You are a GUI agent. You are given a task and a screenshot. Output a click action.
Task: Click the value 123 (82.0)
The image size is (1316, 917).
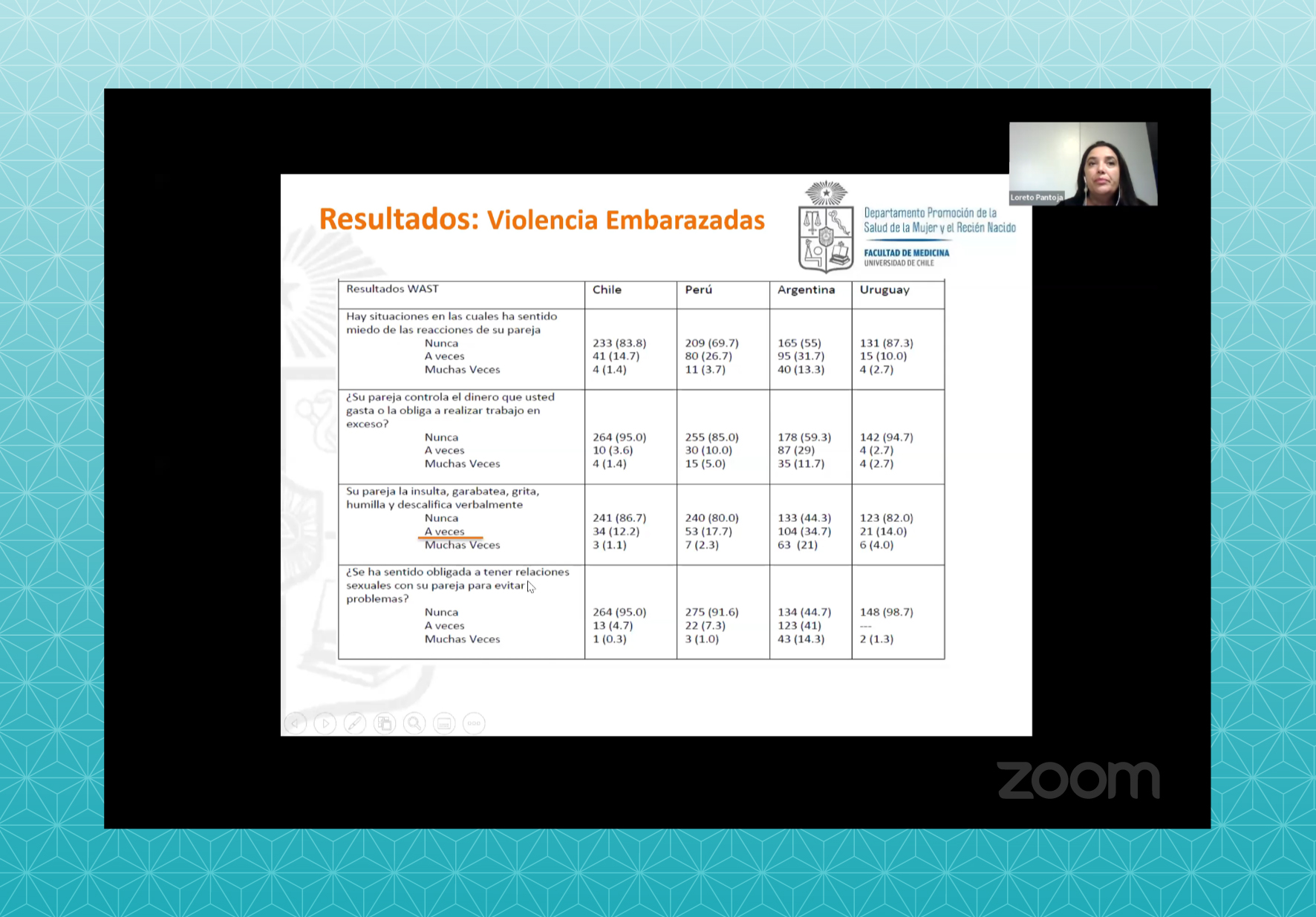887,518
